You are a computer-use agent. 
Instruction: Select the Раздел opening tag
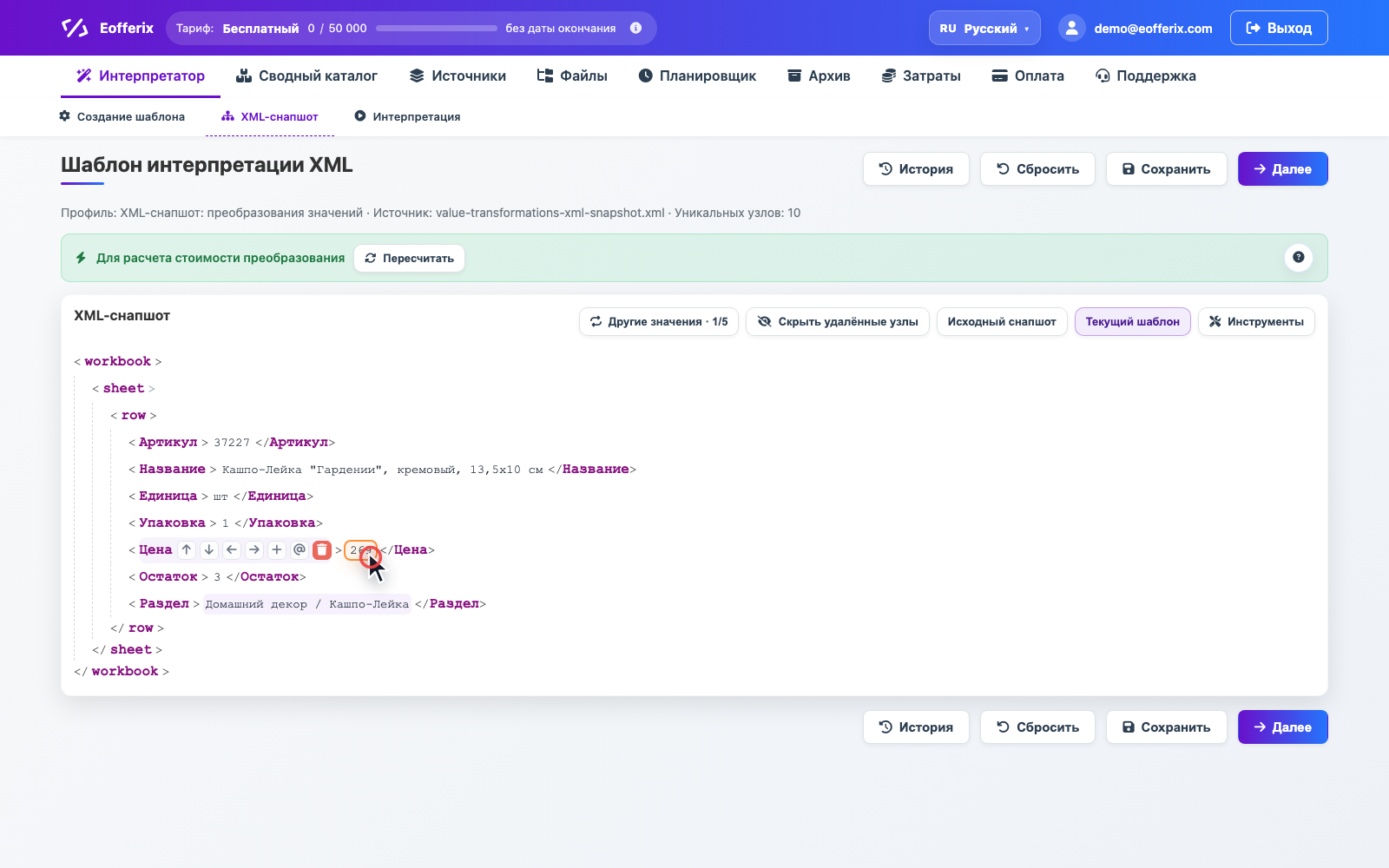[x=164, y=603]
